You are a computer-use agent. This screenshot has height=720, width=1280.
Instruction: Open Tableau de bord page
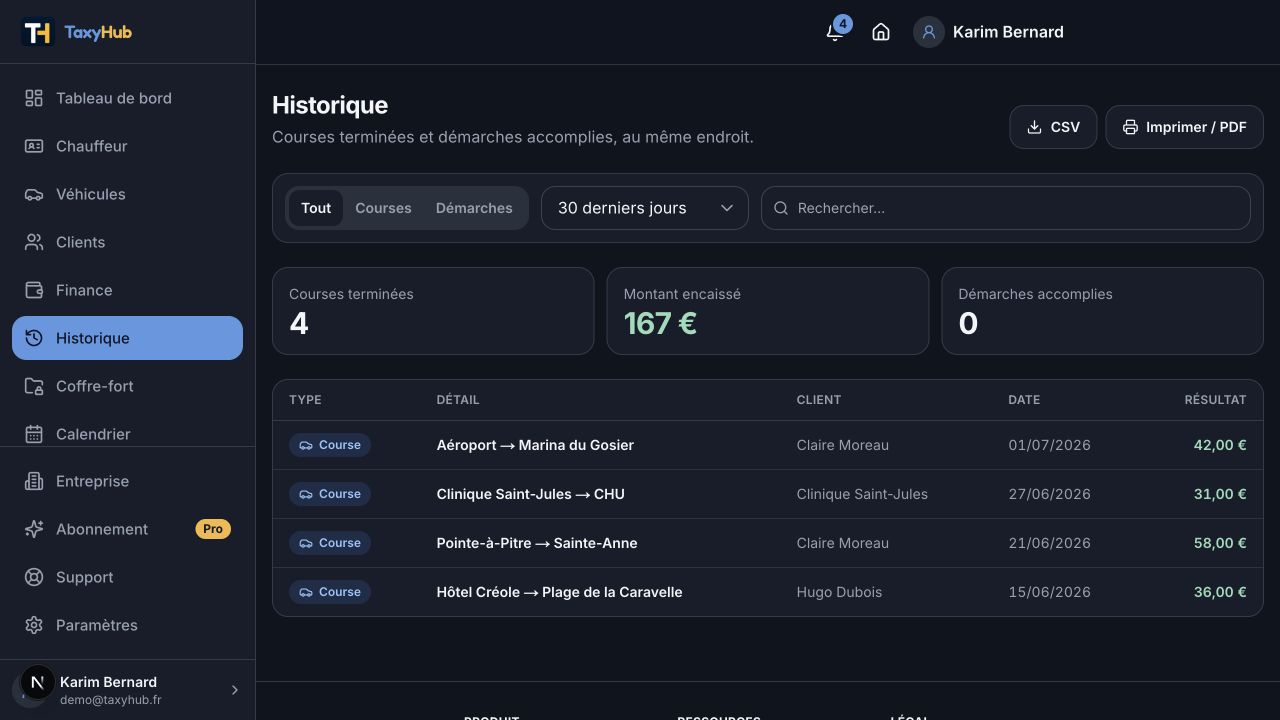coord(127,98)
